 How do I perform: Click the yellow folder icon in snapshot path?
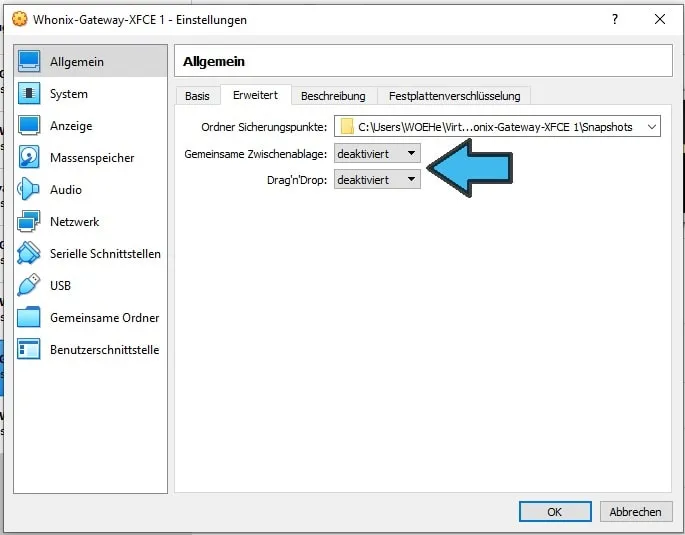(347, 127)
